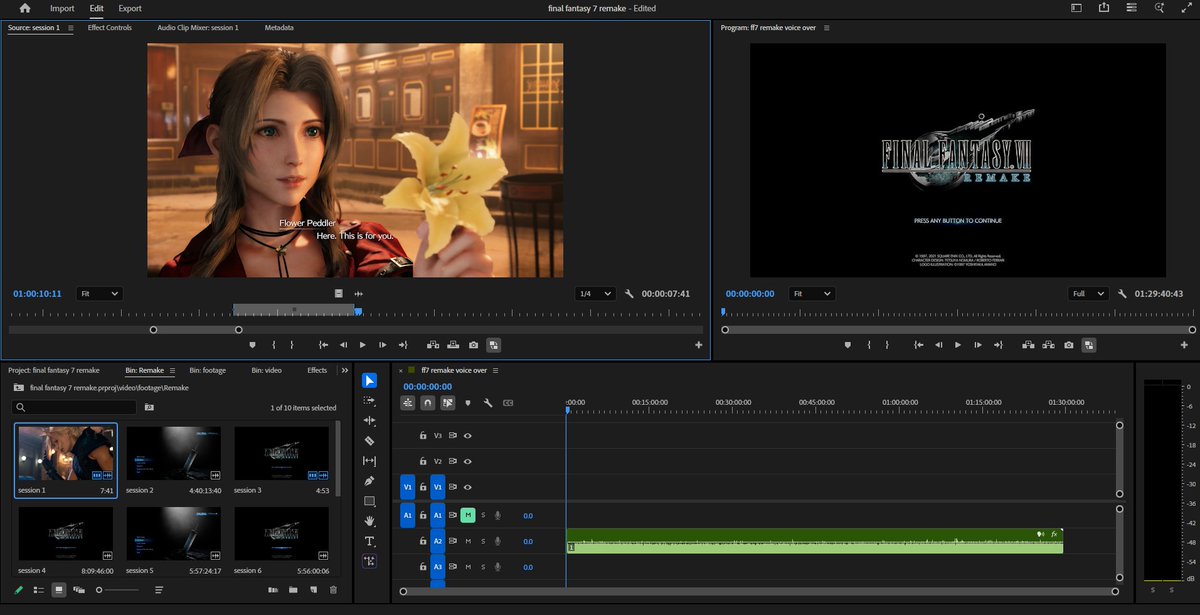Toggle mute on track A1
The image size is (1200, 615).
467,515
